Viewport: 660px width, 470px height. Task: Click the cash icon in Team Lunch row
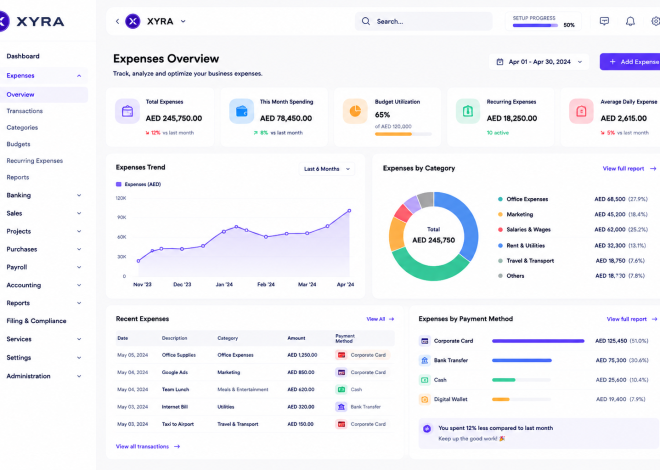coord(341,390)
